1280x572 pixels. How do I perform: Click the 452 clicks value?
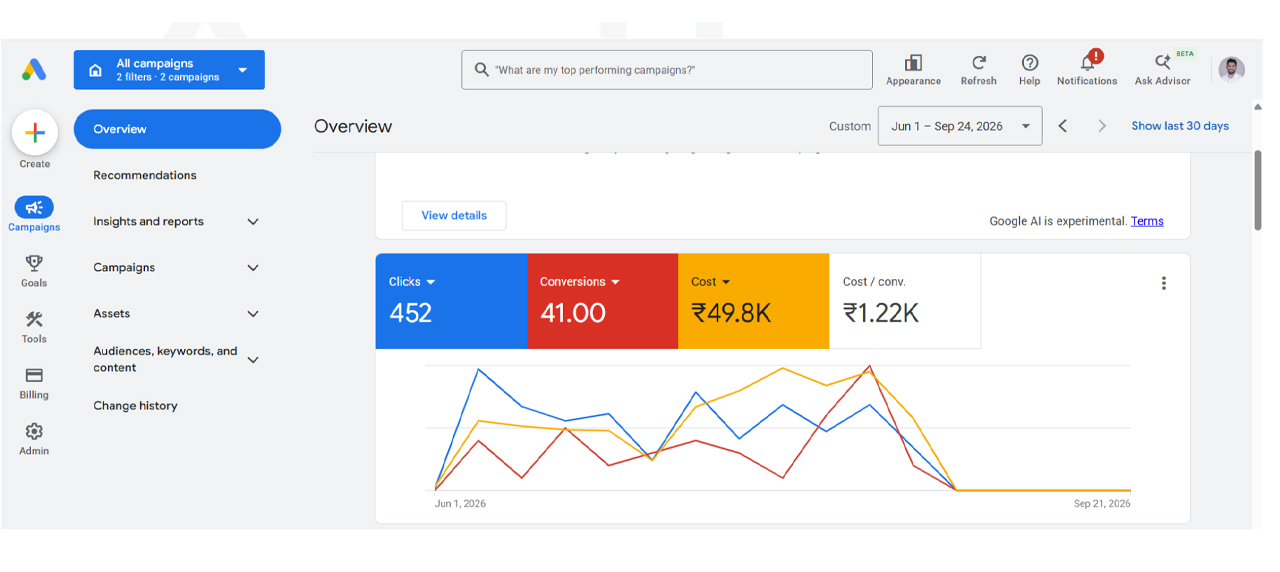[411, 313]
